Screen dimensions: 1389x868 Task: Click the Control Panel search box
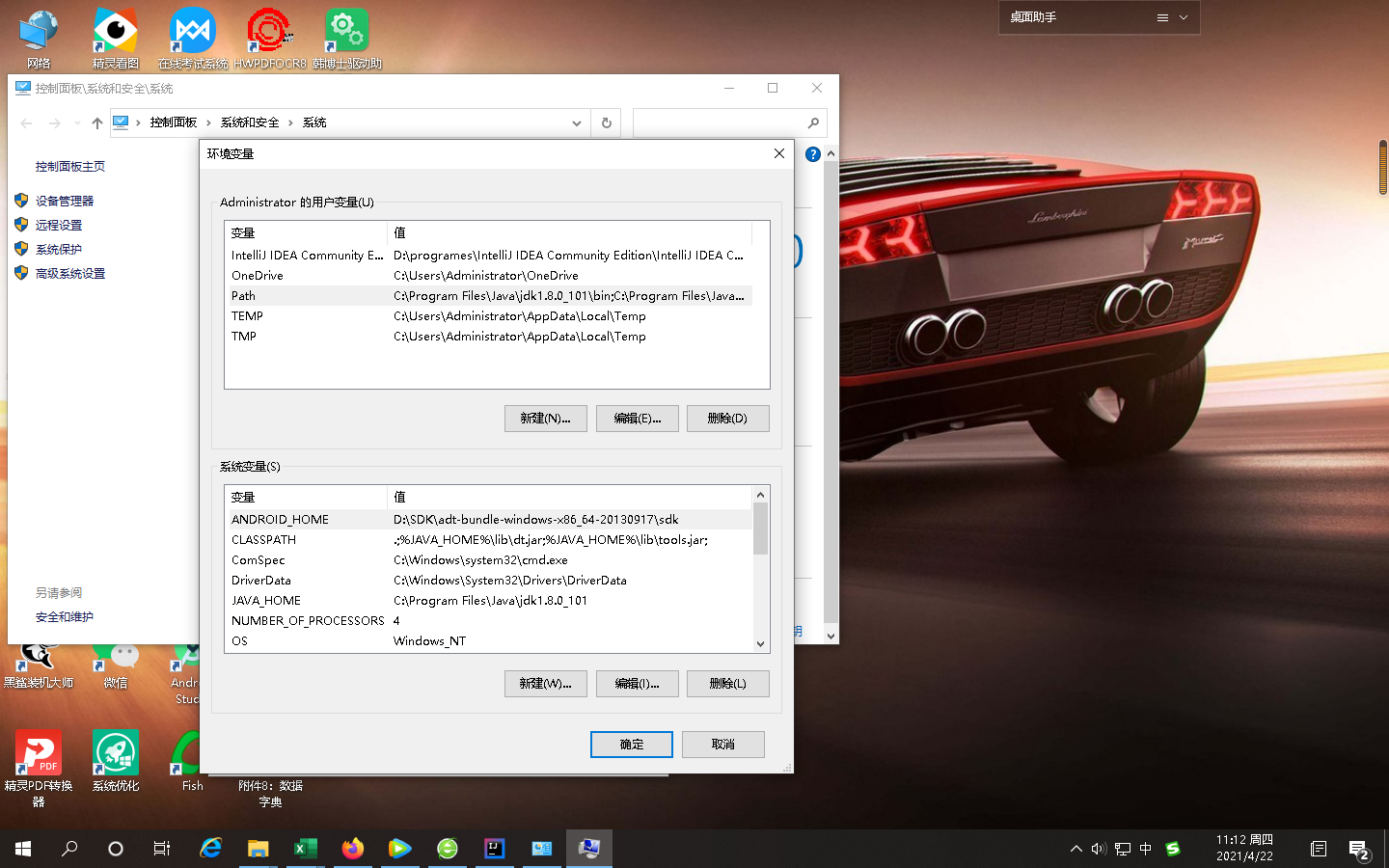(730, 122)
